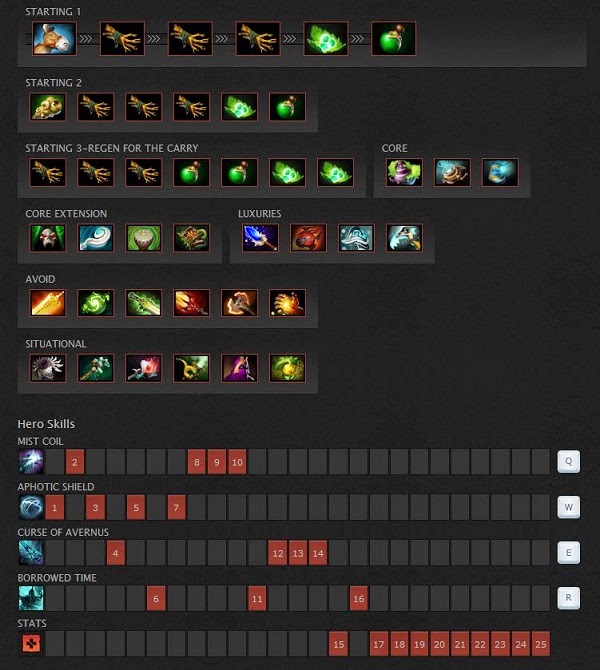600x670 pixels.
Task: Select the Curse of Avernus skill icon
Action: tap(31, 552)
